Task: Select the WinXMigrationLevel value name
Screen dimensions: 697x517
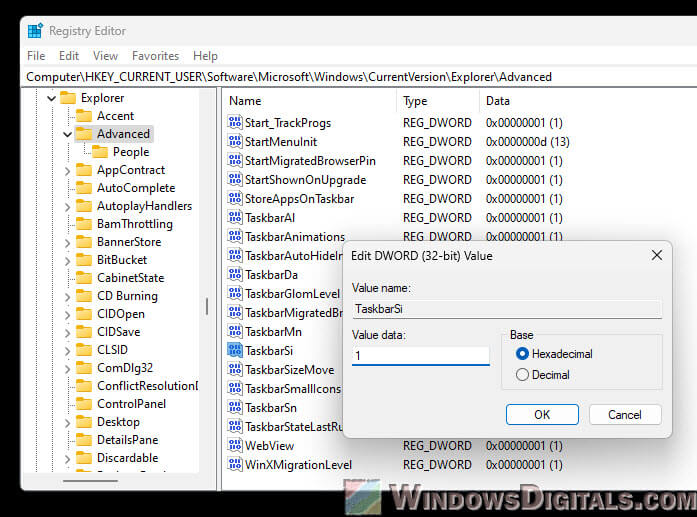Action: point(298,465)
